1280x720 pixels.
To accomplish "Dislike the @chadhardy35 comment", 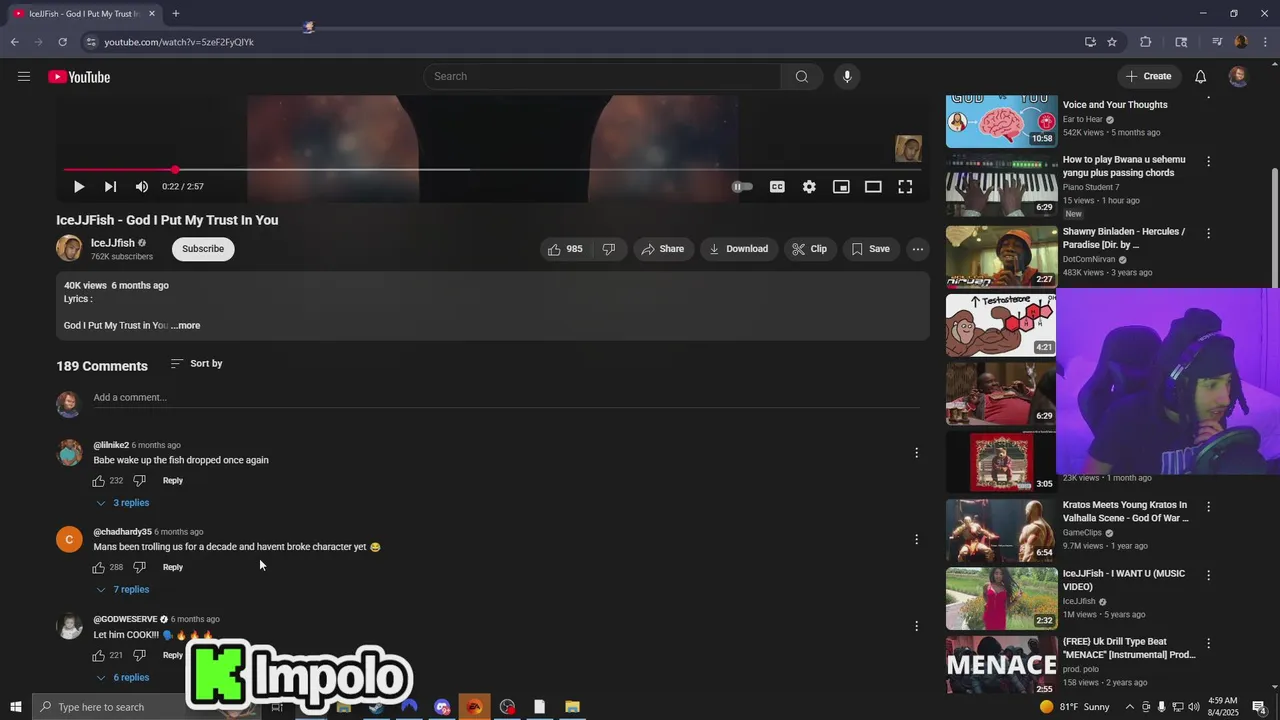I will 139,568.
